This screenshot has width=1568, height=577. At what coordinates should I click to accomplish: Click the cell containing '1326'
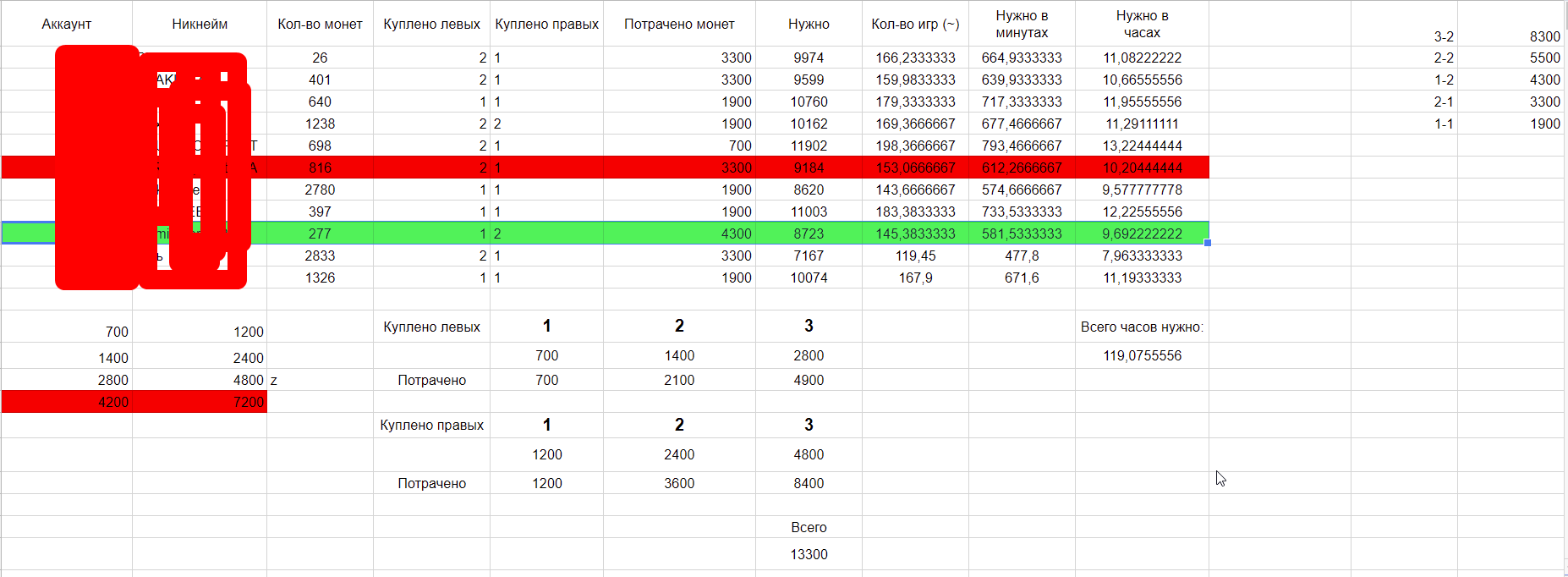(320, 278)
